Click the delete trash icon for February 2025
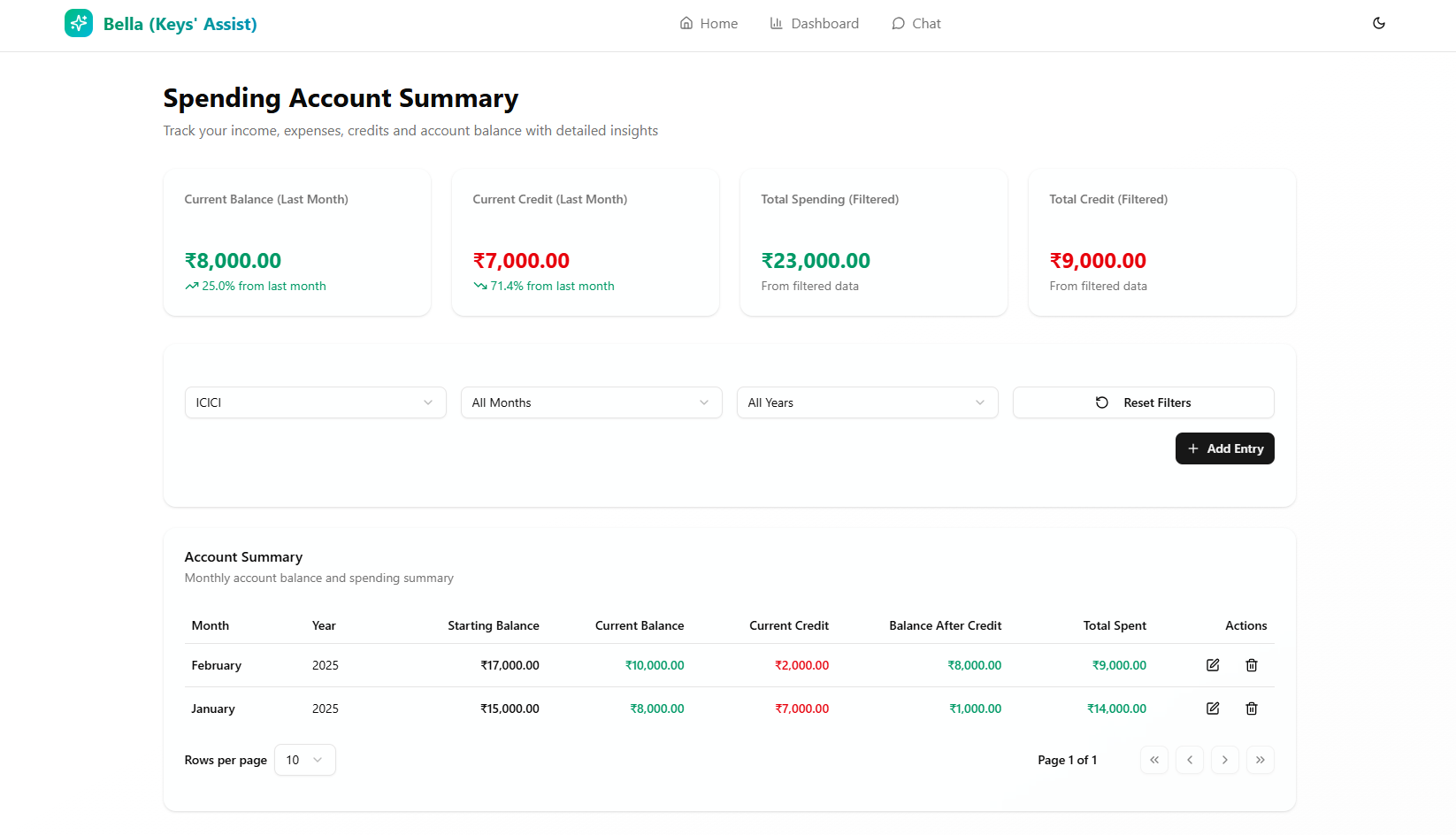 point(1252,664)
